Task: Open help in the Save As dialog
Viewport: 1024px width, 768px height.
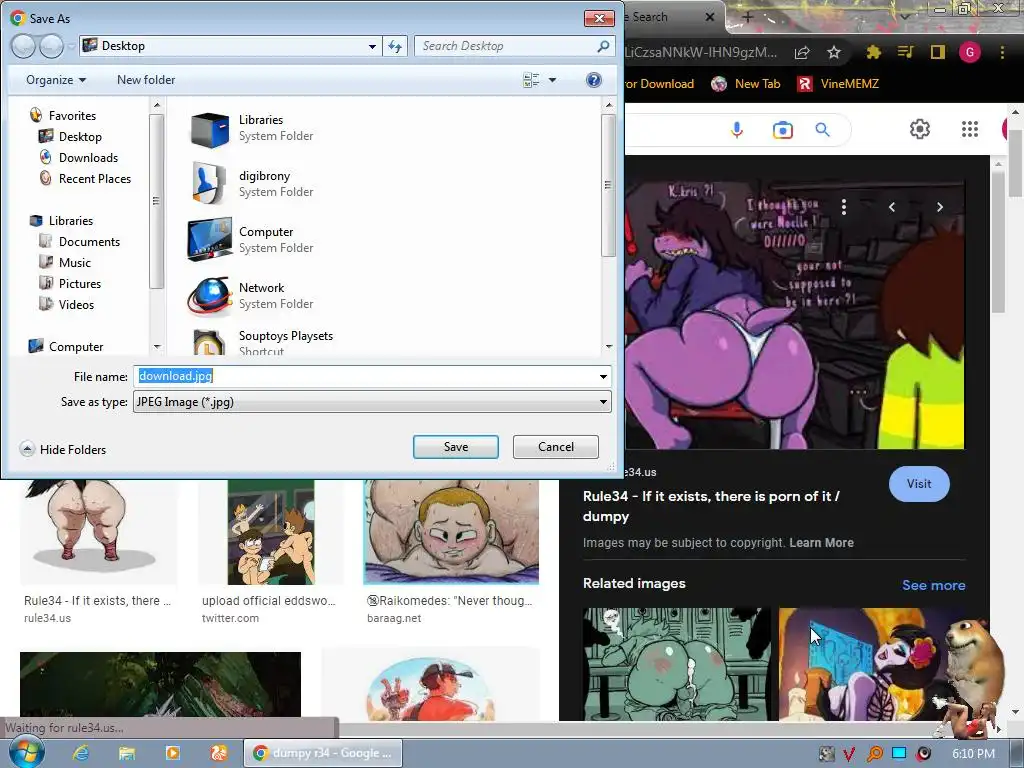Action: (594, 80)
